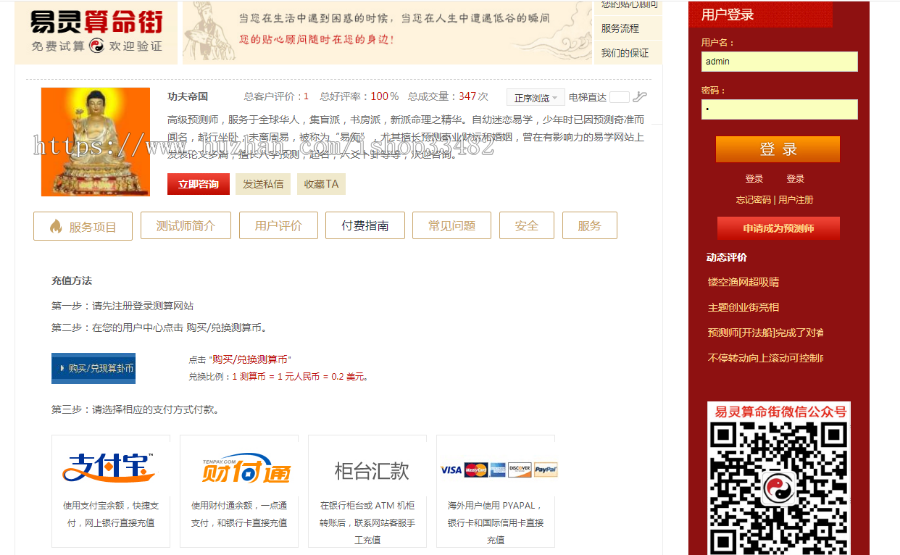The image size is (900, 555).
Task: Click the 充值方法 heading
Action: click(x=72, y=281)
